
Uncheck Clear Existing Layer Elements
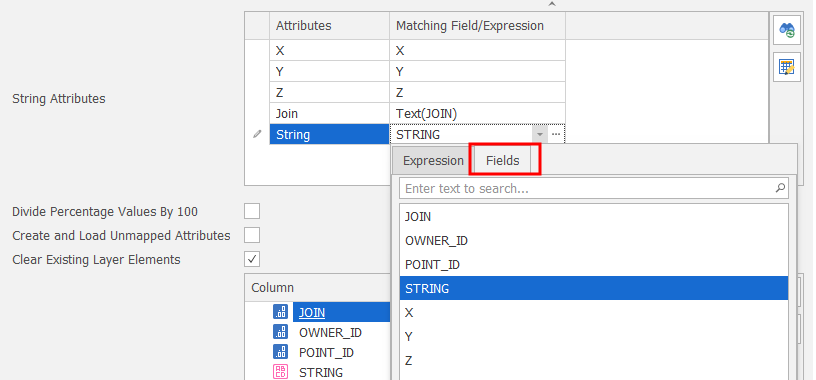point(252,259)
